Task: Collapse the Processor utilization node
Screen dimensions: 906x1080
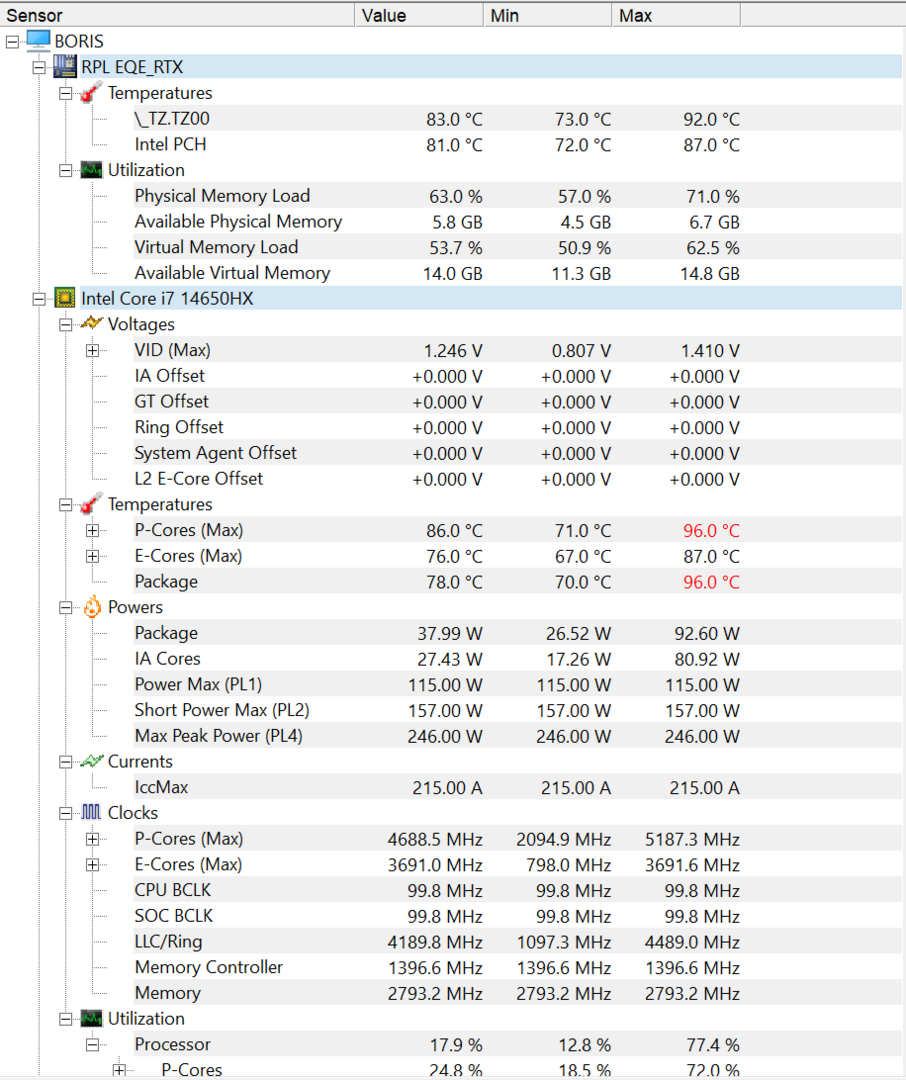Action: pyautogui.click(x=92, y=1044)
